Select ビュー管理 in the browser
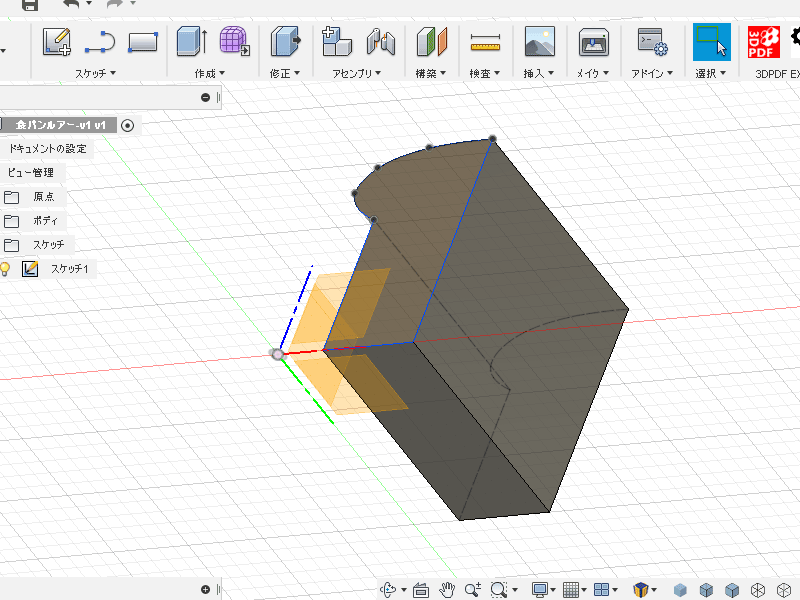Screen dimensions: 800x600 click(x=31, y=172)
